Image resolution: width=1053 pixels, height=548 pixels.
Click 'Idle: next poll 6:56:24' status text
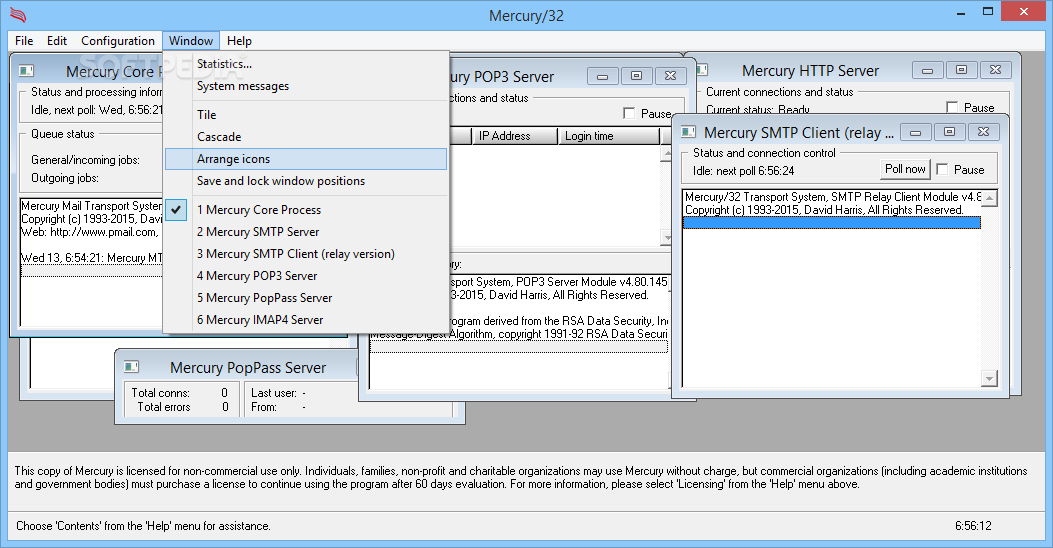click(x=743, y=171)
